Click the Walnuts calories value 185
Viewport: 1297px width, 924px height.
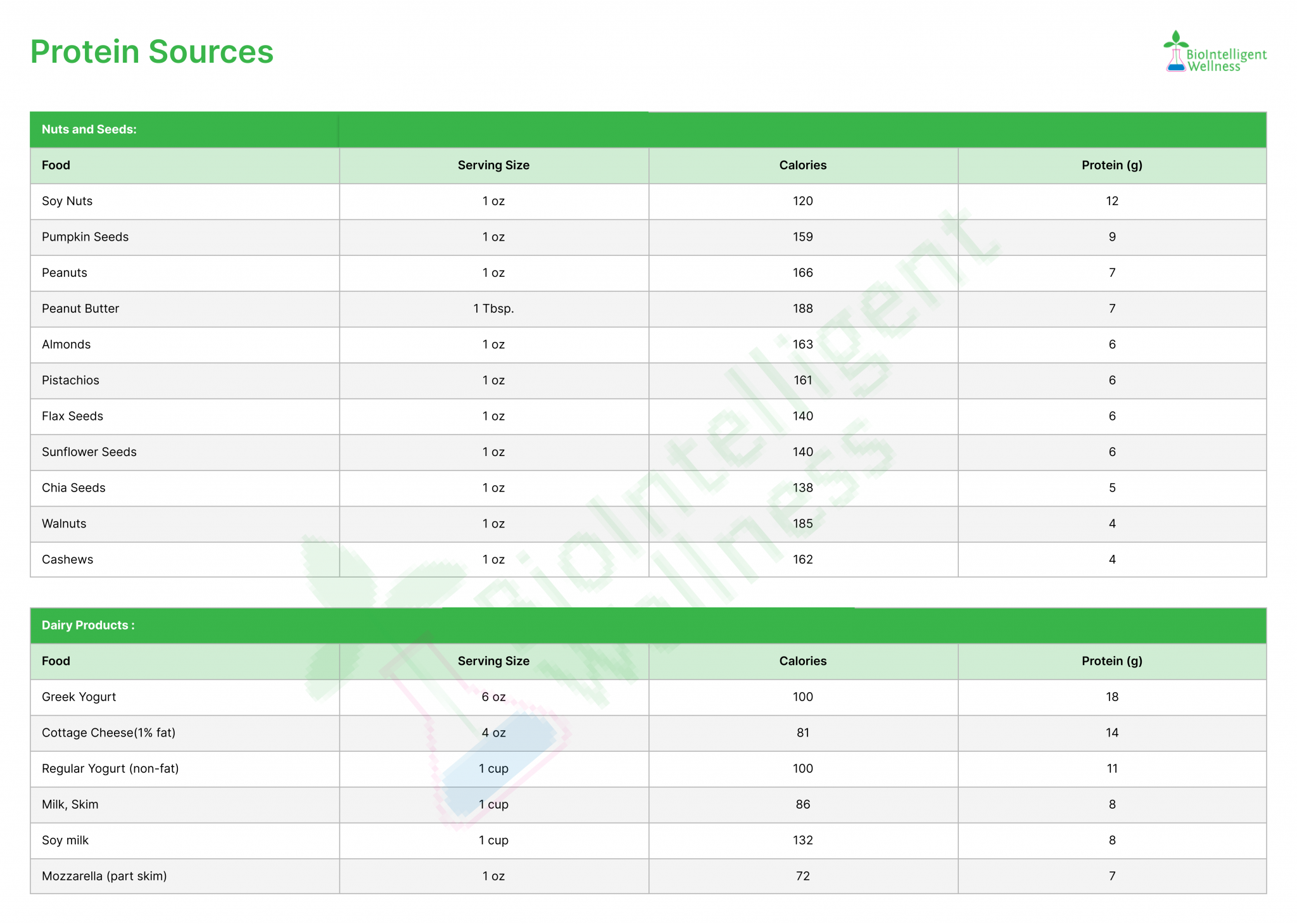802,524
